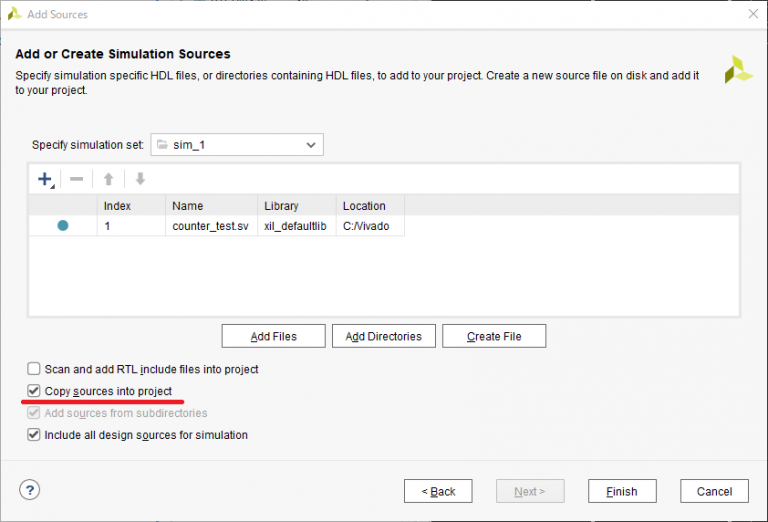Click the folder icon in sim_1 dropdown

click(163, 145)
